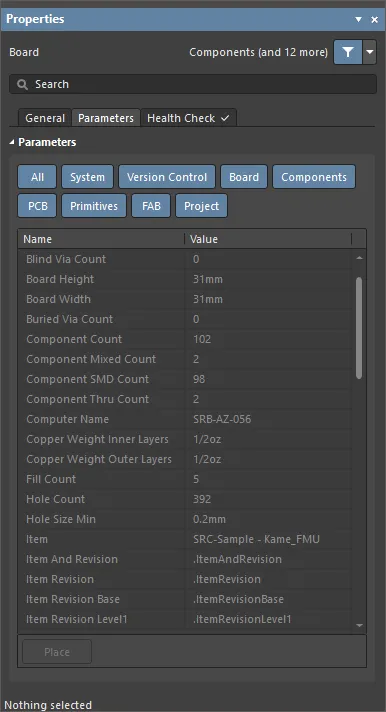Toggle the Board parameter filter
The height and width of the screenshot is (712, 386).
[244, 177]
